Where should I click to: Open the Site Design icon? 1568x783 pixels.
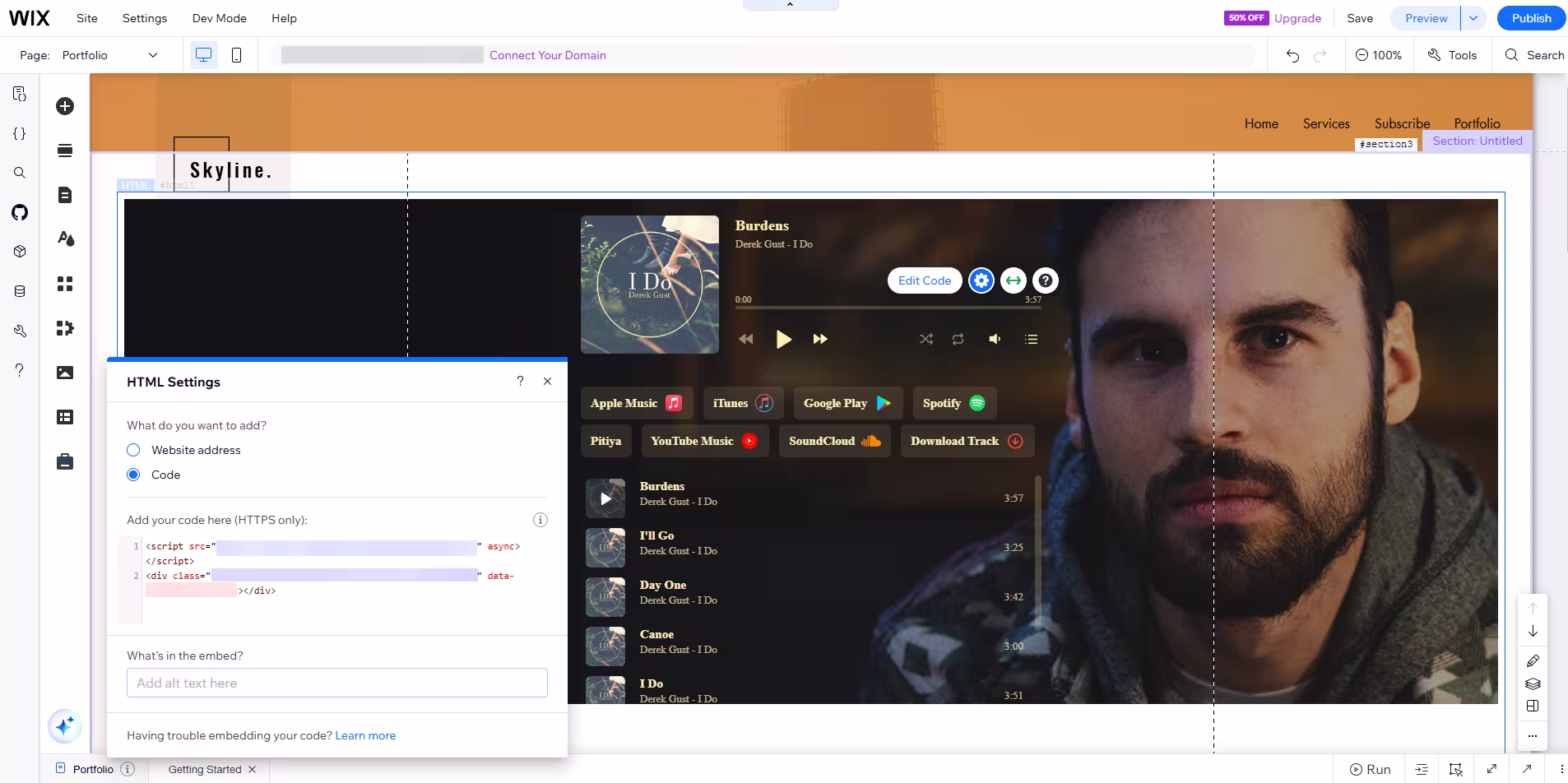(x=65, y=239)
